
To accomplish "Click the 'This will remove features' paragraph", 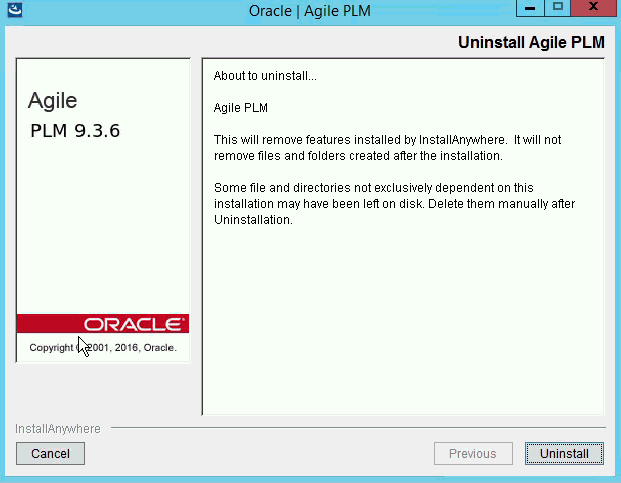I will click(387, 148).
